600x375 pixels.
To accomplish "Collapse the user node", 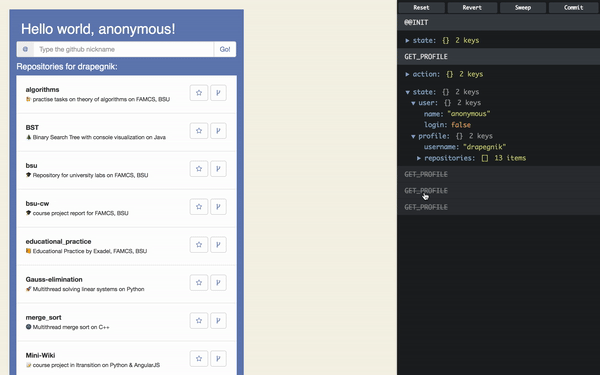I will point(413,103).
